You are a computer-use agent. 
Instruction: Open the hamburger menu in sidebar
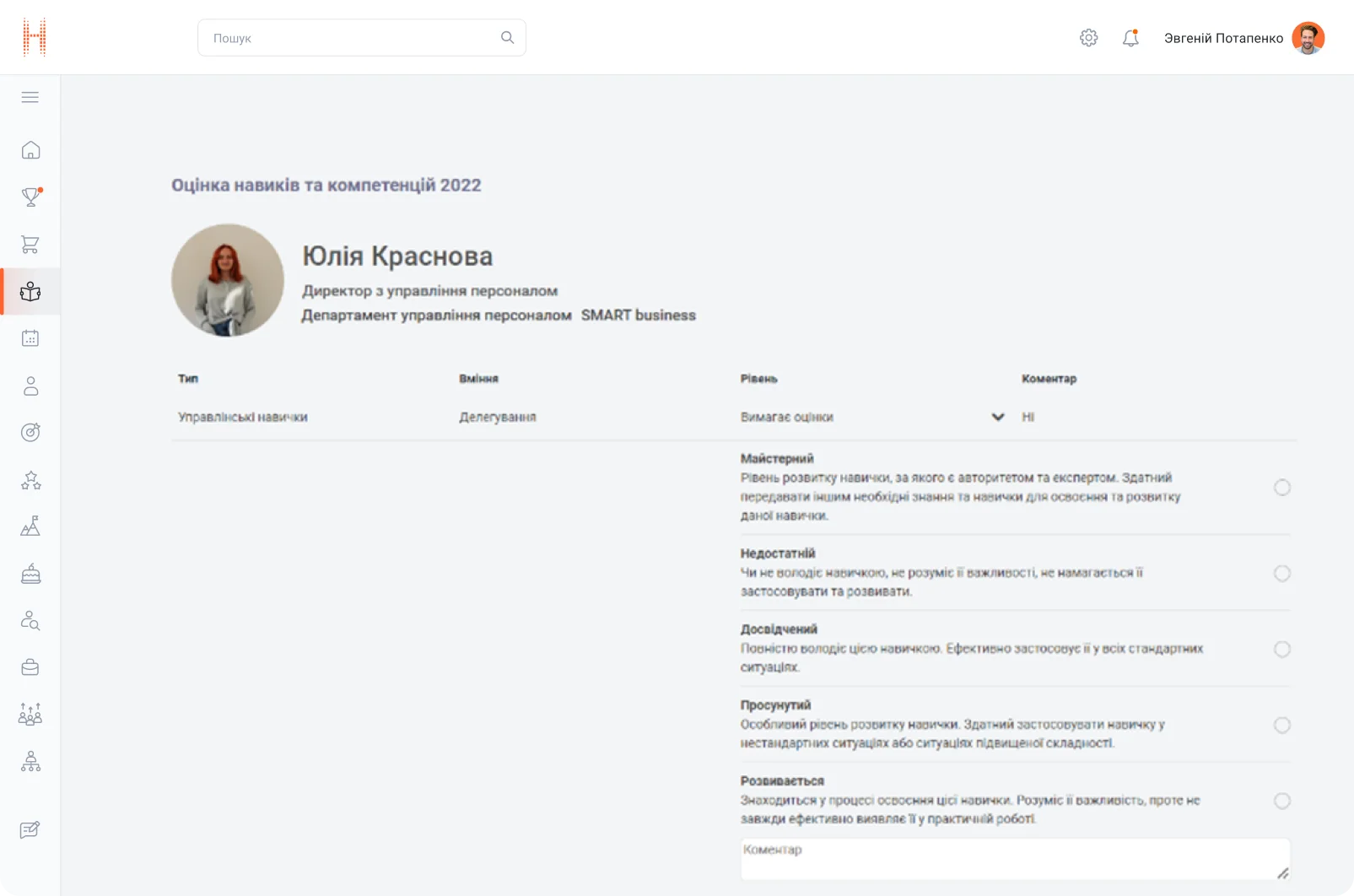30,97
